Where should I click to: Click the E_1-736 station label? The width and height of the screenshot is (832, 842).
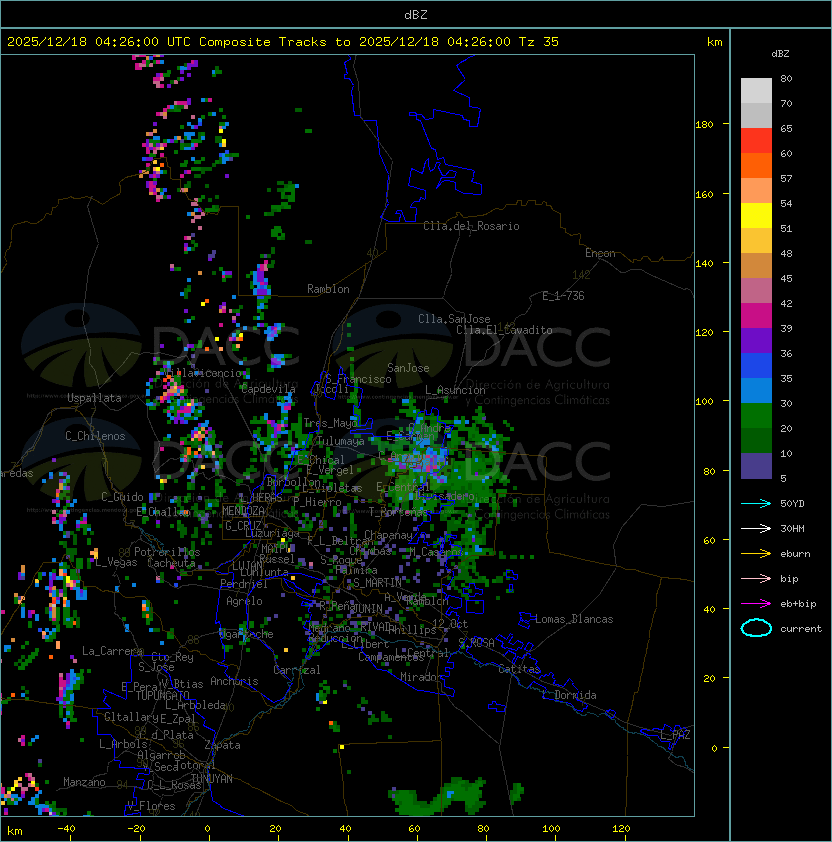(x=563, y=296)
